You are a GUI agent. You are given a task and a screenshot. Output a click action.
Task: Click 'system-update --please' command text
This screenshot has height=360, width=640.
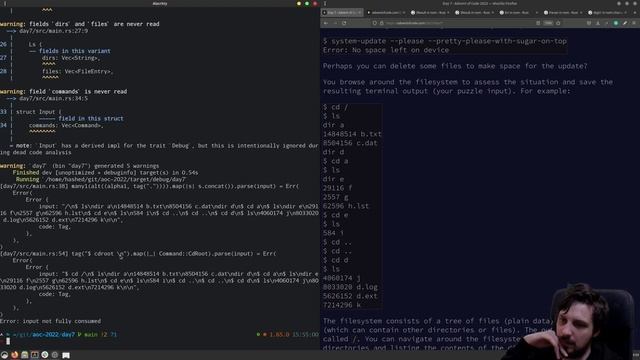coord(444,41)
